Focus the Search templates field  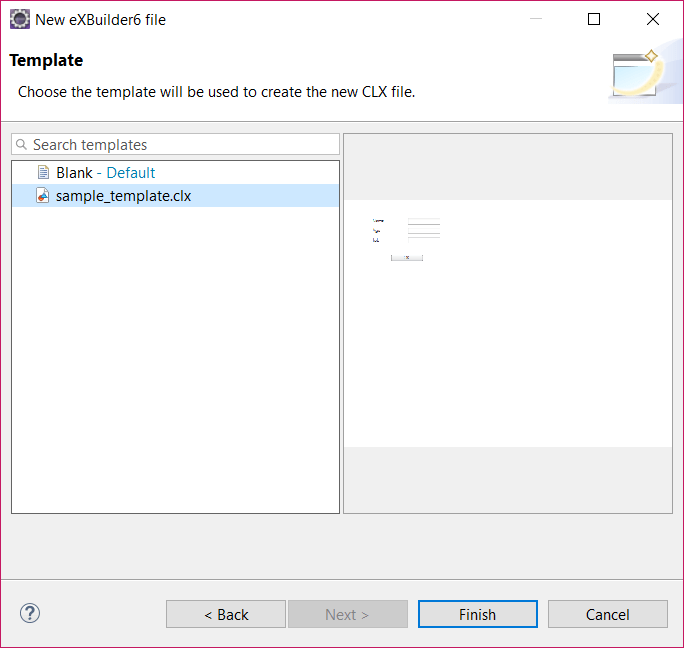pos(180,145)
